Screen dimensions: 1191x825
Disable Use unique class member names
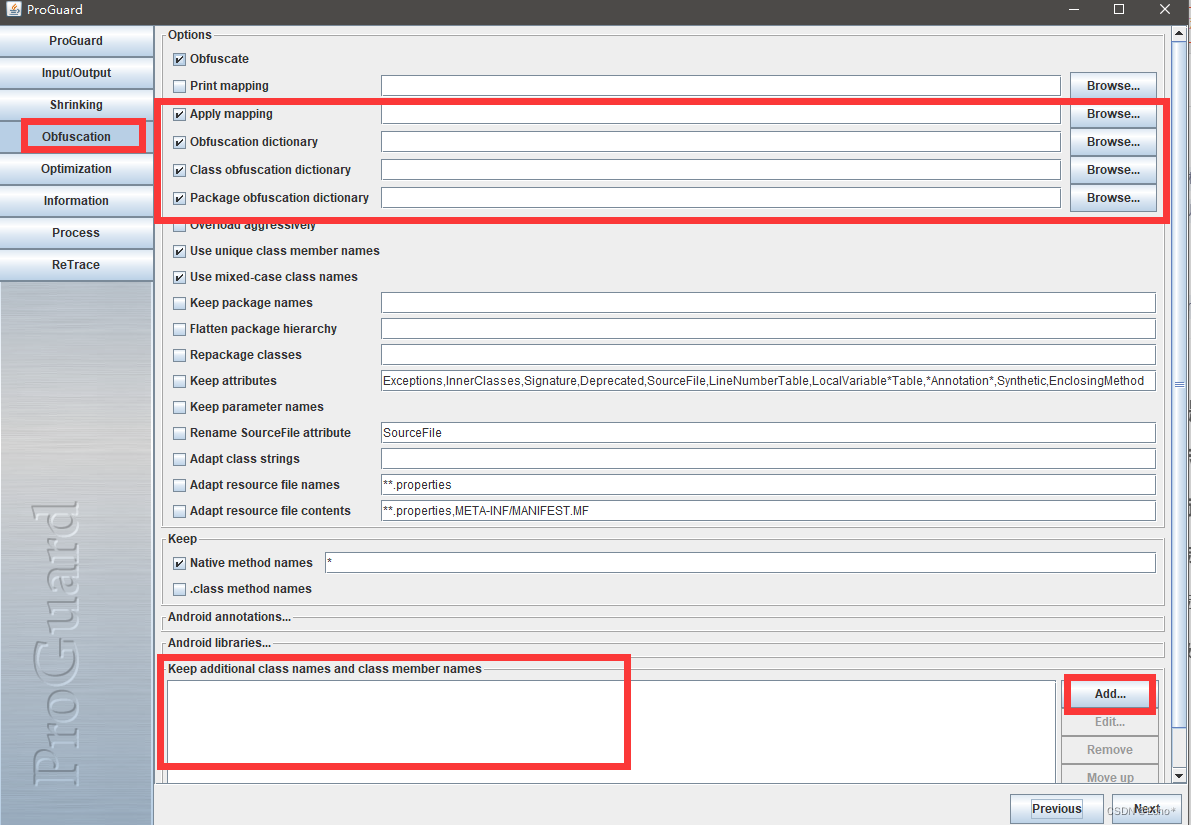click(x=179, y=251)
